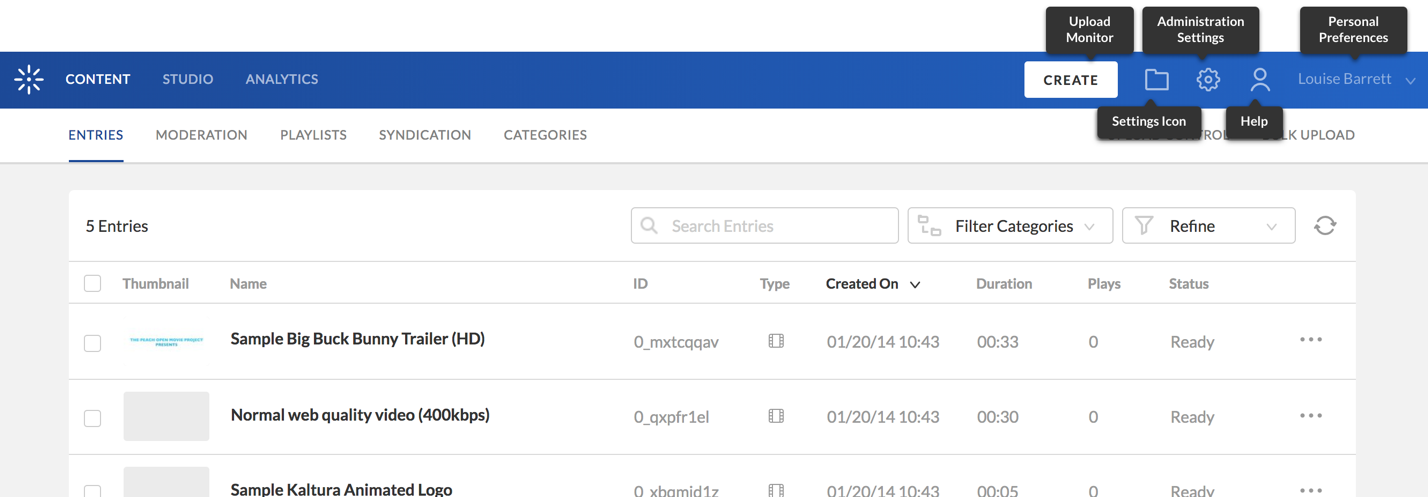Click the Name column header
This screenshot has height=497, width=1428.
248,284
